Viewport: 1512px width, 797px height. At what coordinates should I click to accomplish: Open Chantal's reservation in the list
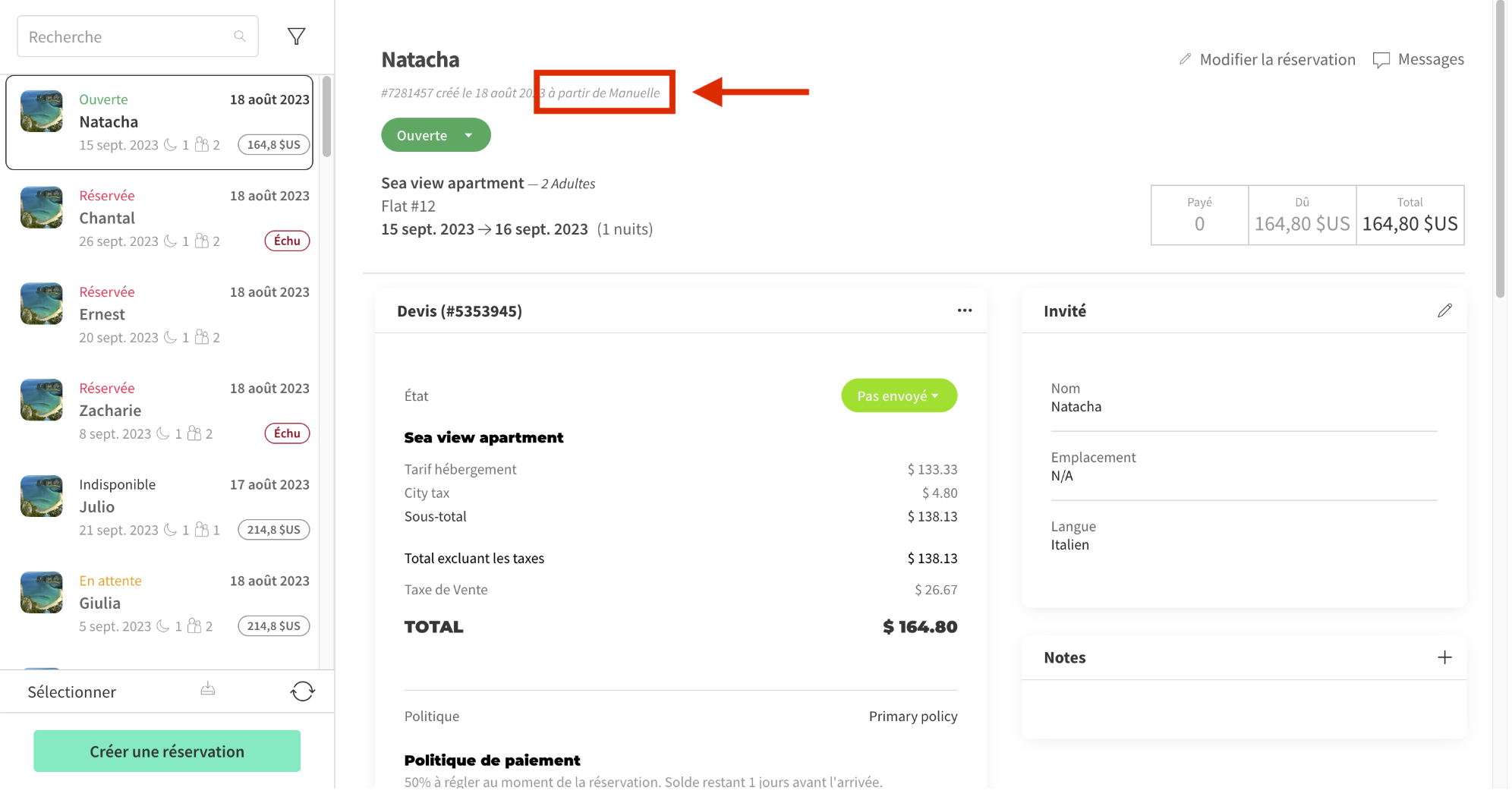pyautogui.click(x=159, y=218)
